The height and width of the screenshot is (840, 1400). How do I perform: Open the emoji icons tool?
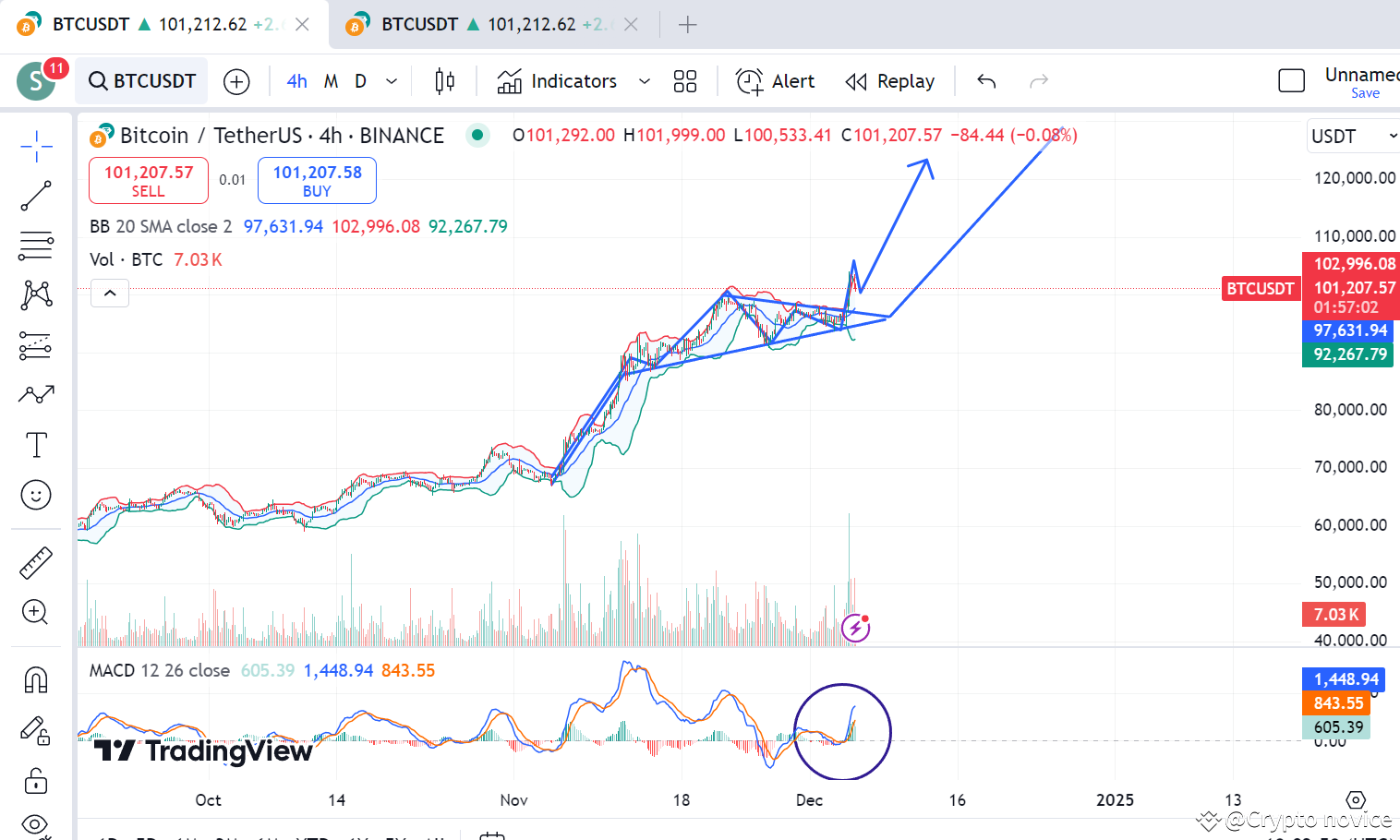[x=36, y=495]
